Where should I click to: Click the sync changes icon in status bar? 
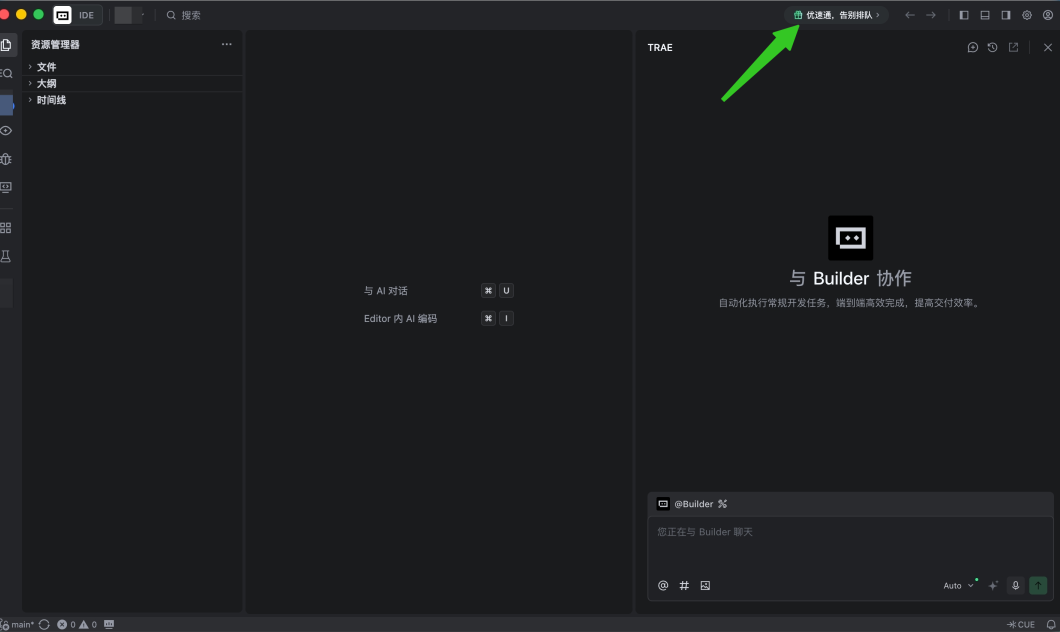(44, 625)
